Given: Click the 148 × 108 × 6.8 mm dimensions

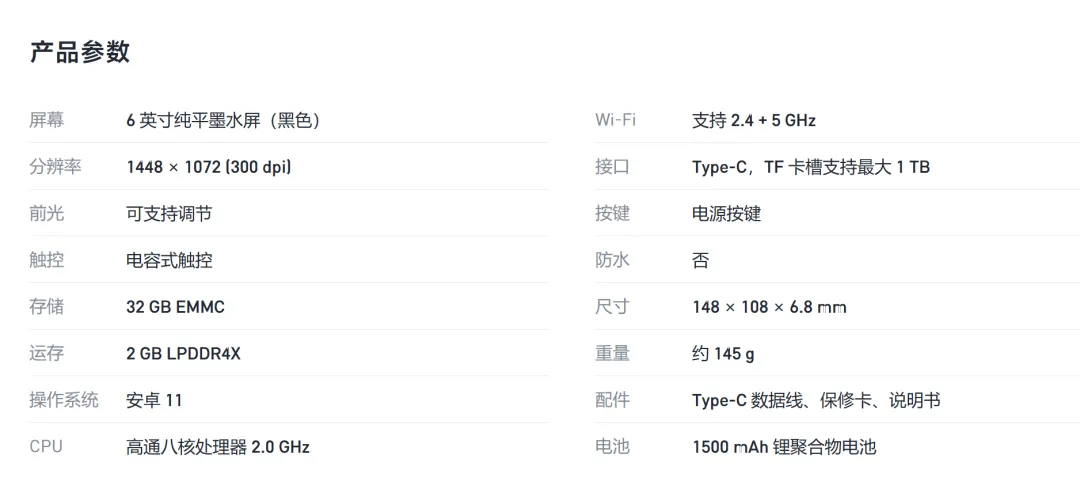Looking at the screenshot, I should 769,307.
